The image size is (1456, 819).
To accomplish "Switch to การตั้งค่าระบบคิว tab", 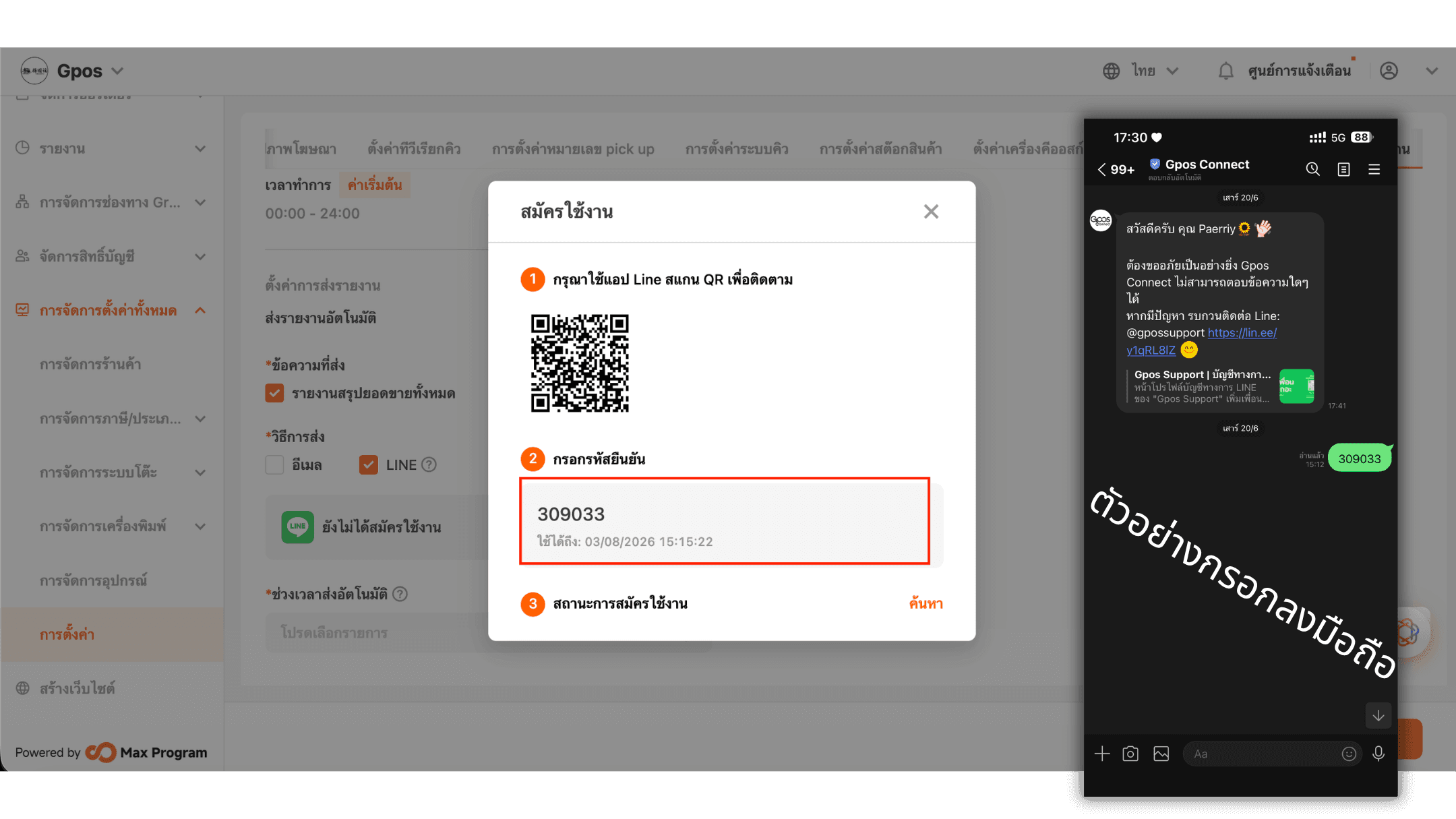I will click(x=737, y=149).
